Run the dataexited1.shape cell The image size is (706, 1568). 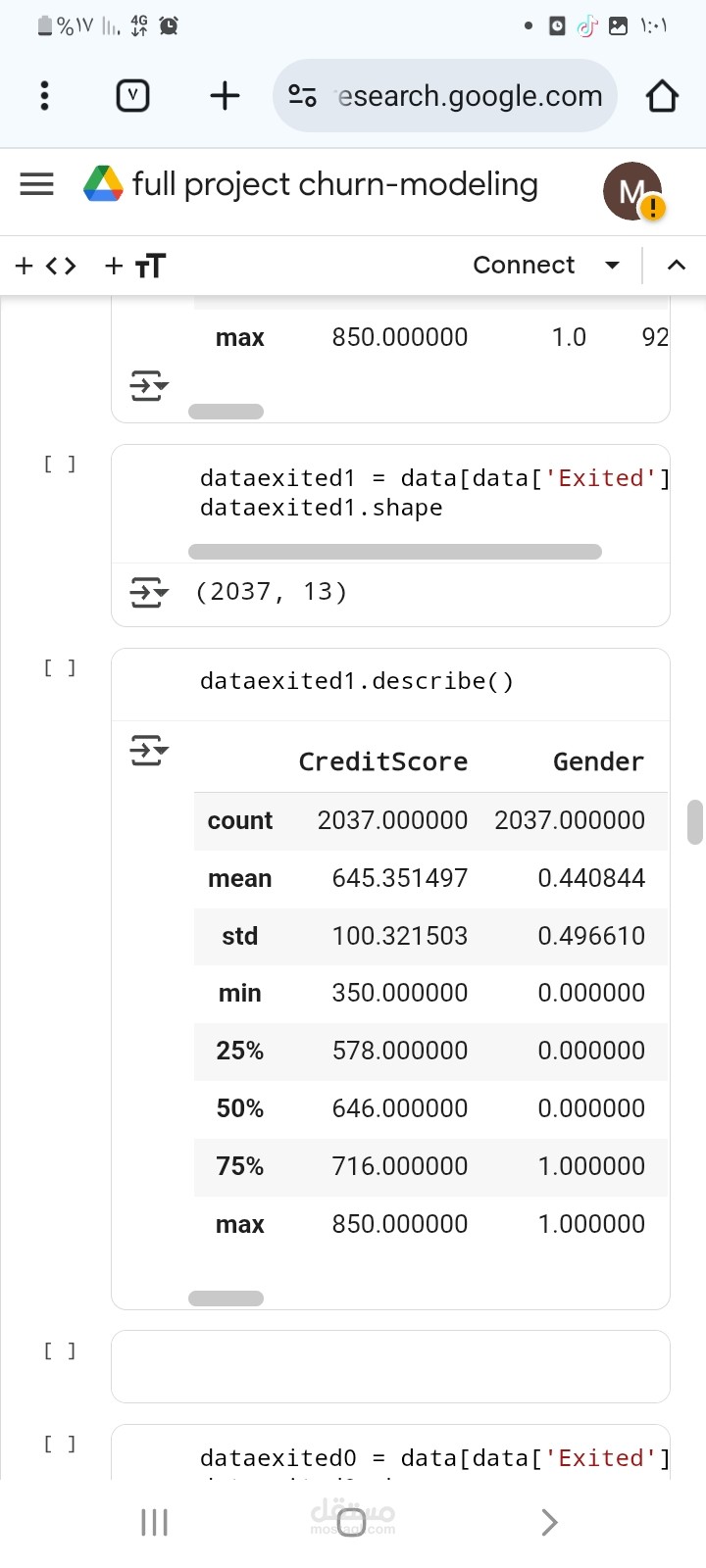pos(59,464)
